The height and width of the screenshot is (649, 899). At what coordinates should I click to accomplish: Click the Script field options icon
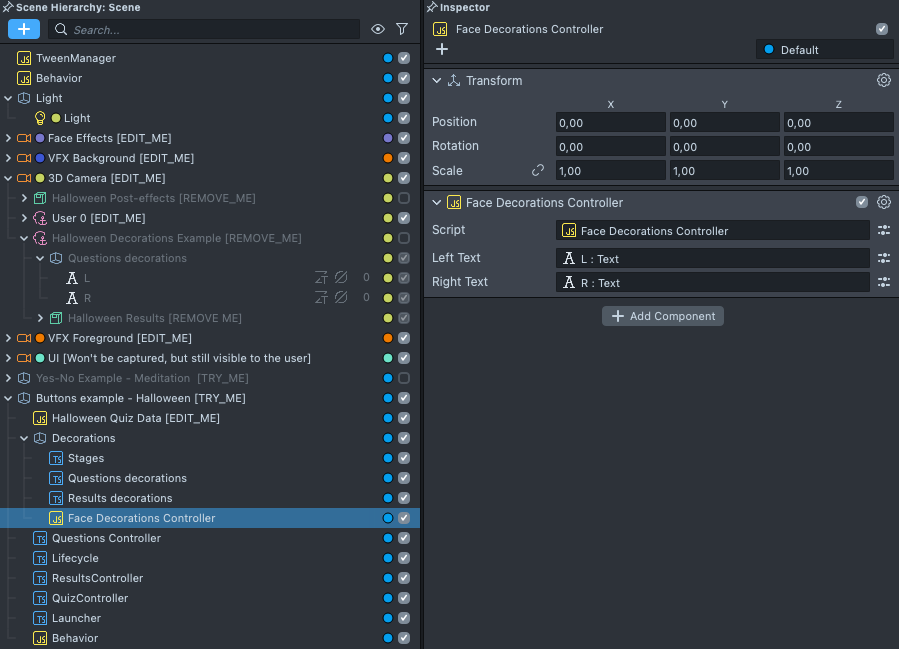884,231
